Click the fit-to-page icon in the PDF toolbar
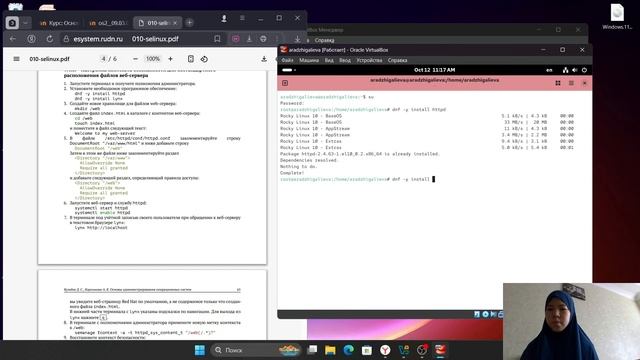 click(191, 59)
